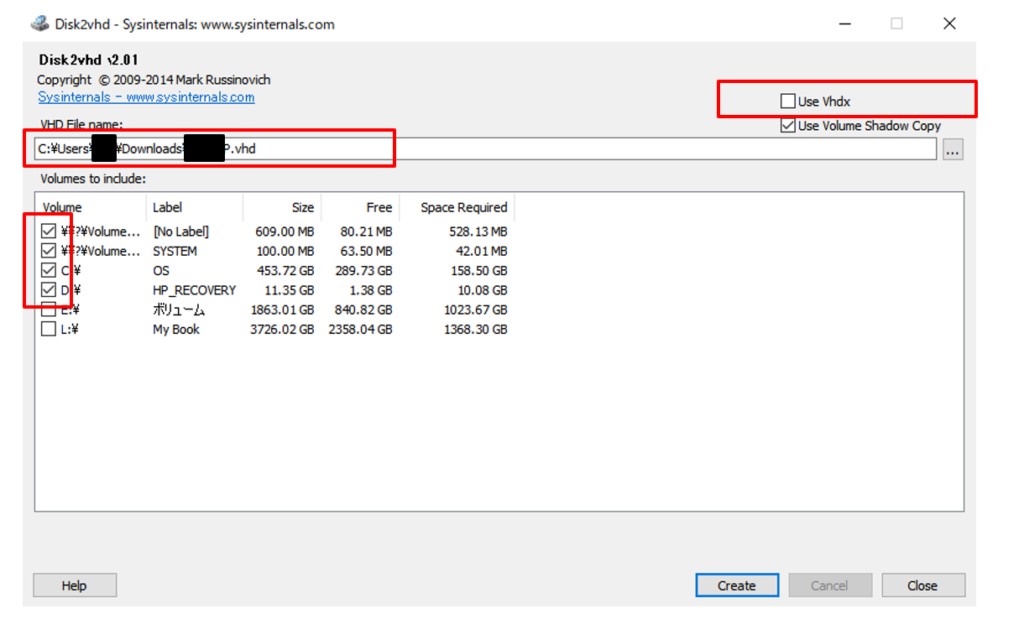Sort by the Space Required column header
This screenshot has width=1024, height=624.
(x=457, y=208)
